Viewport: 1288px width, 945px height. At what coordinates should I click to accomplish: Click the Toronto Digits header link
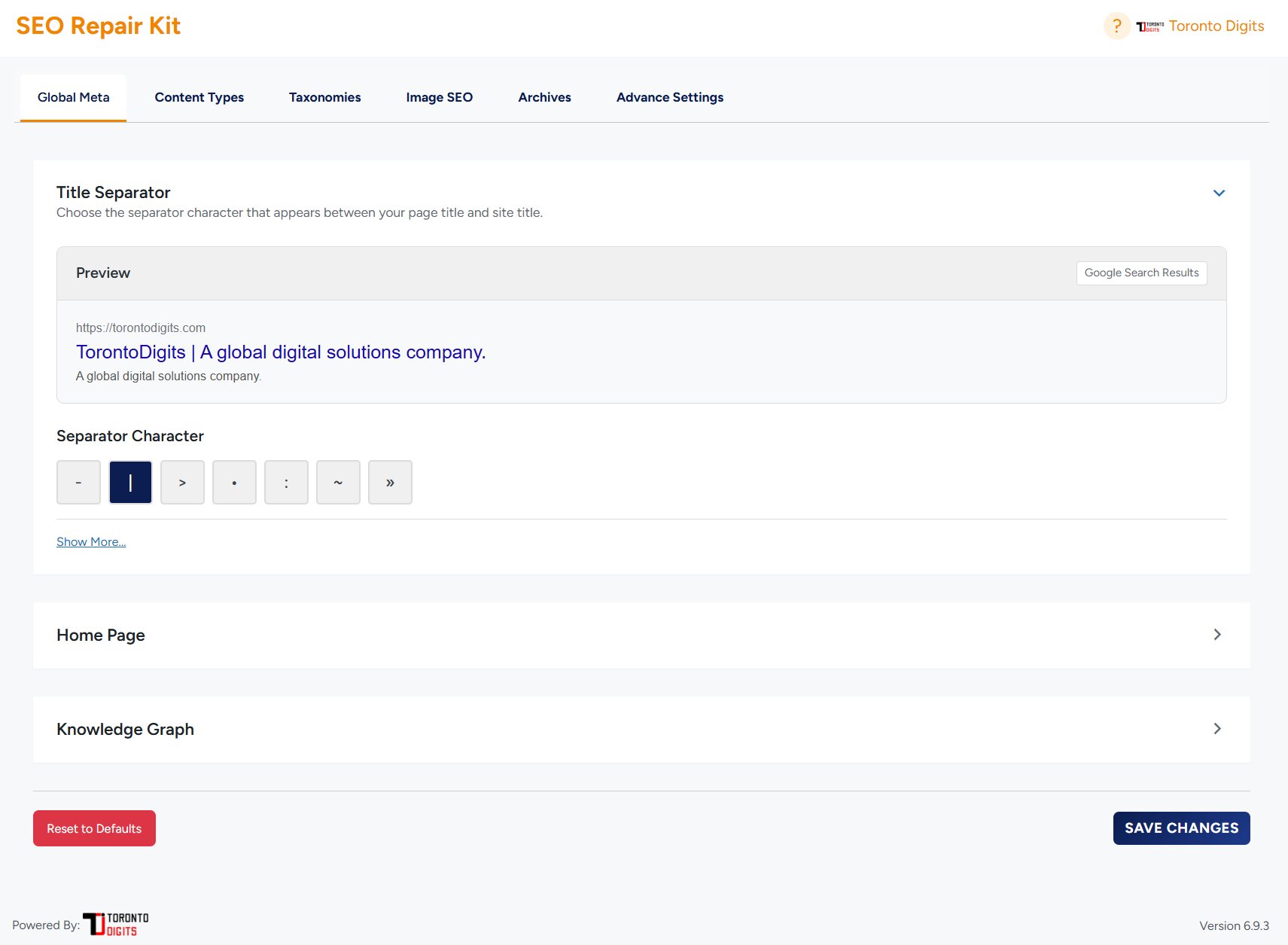[1216, 26]
